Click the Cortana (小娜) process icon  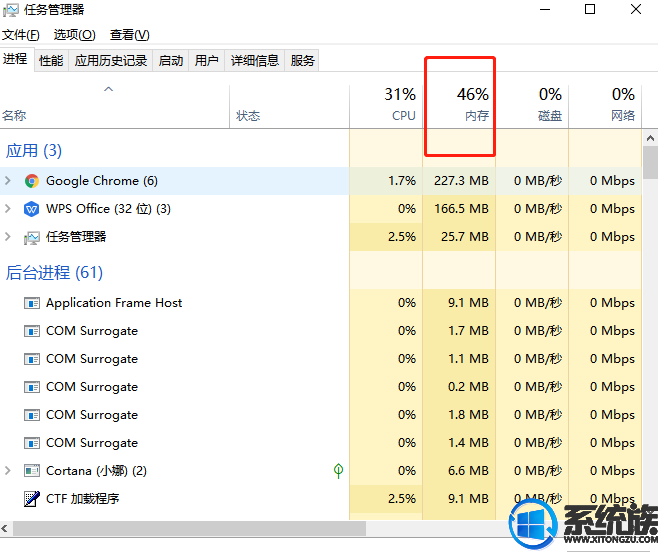click(x=32, y=471)
